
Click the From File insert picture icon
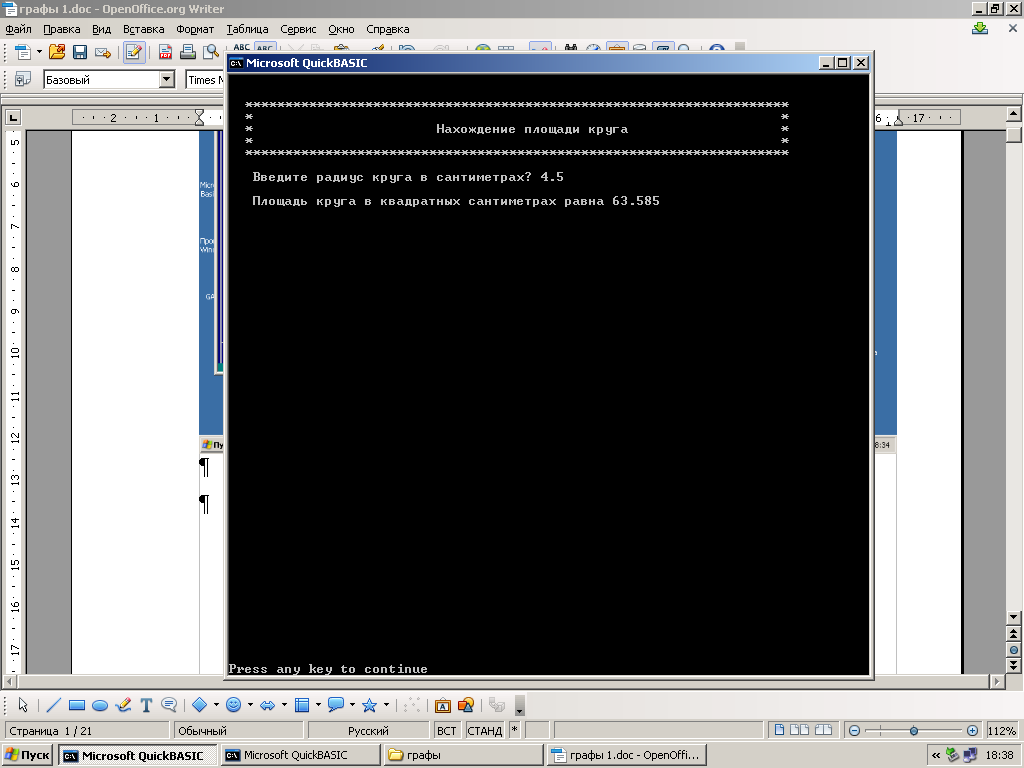click(466, 705)
